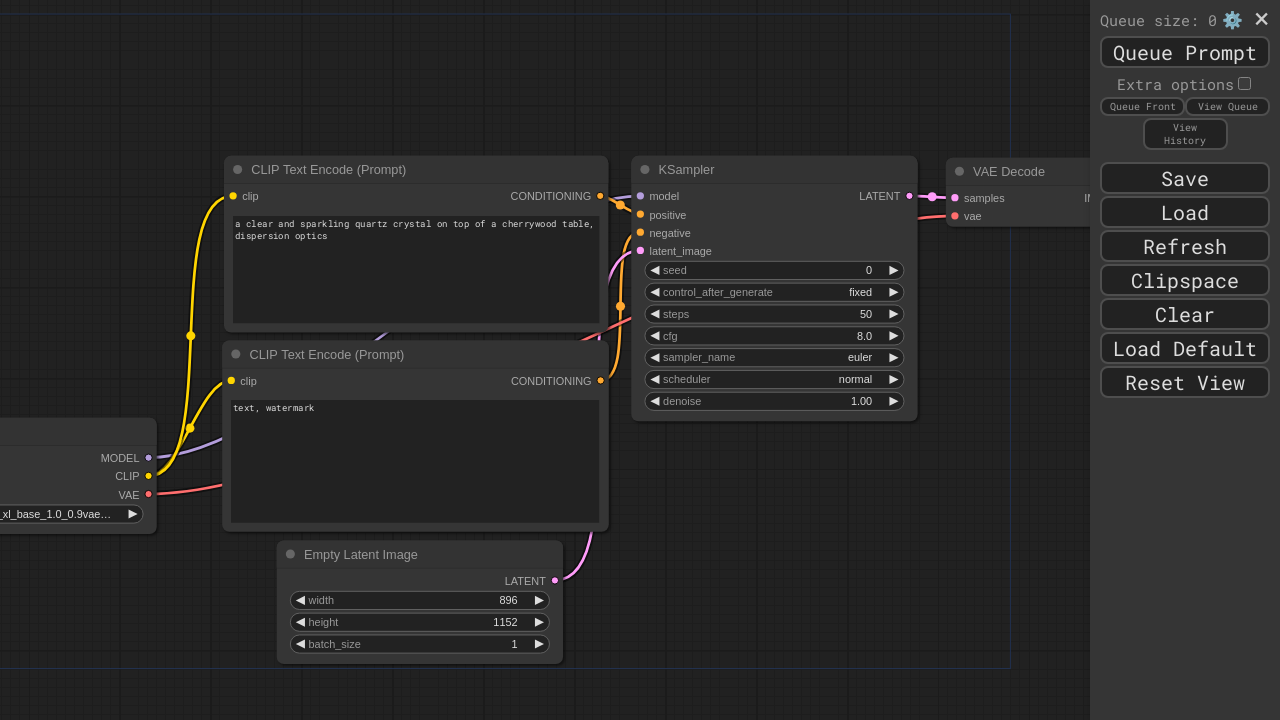Increase steps value with right arrow
The image size is (1280, 720).
pyautogui.click(x=893, y=314)
